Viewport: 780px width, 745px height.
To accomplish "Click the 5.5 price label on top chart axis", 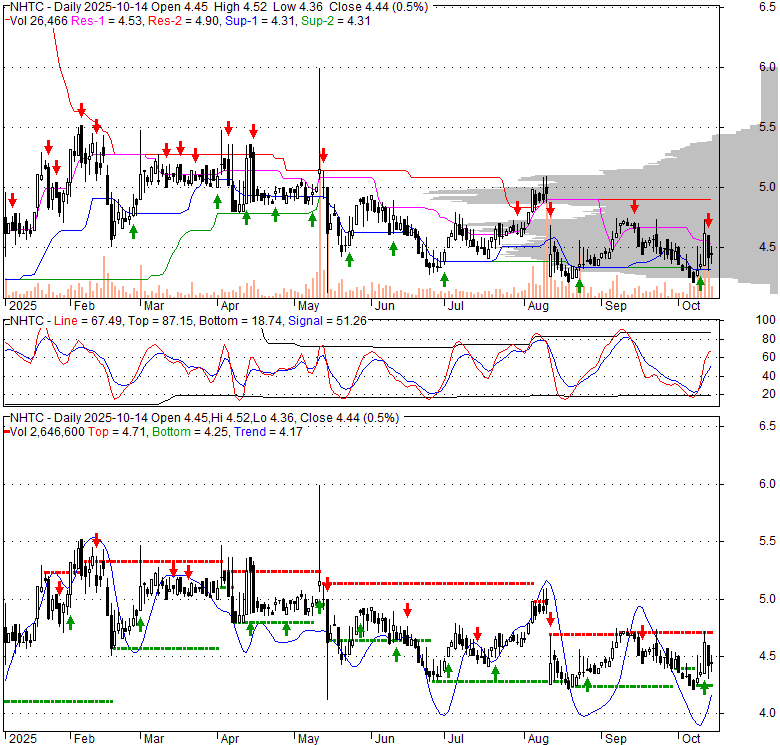I will pyautogui.click(x=768, y=127).
